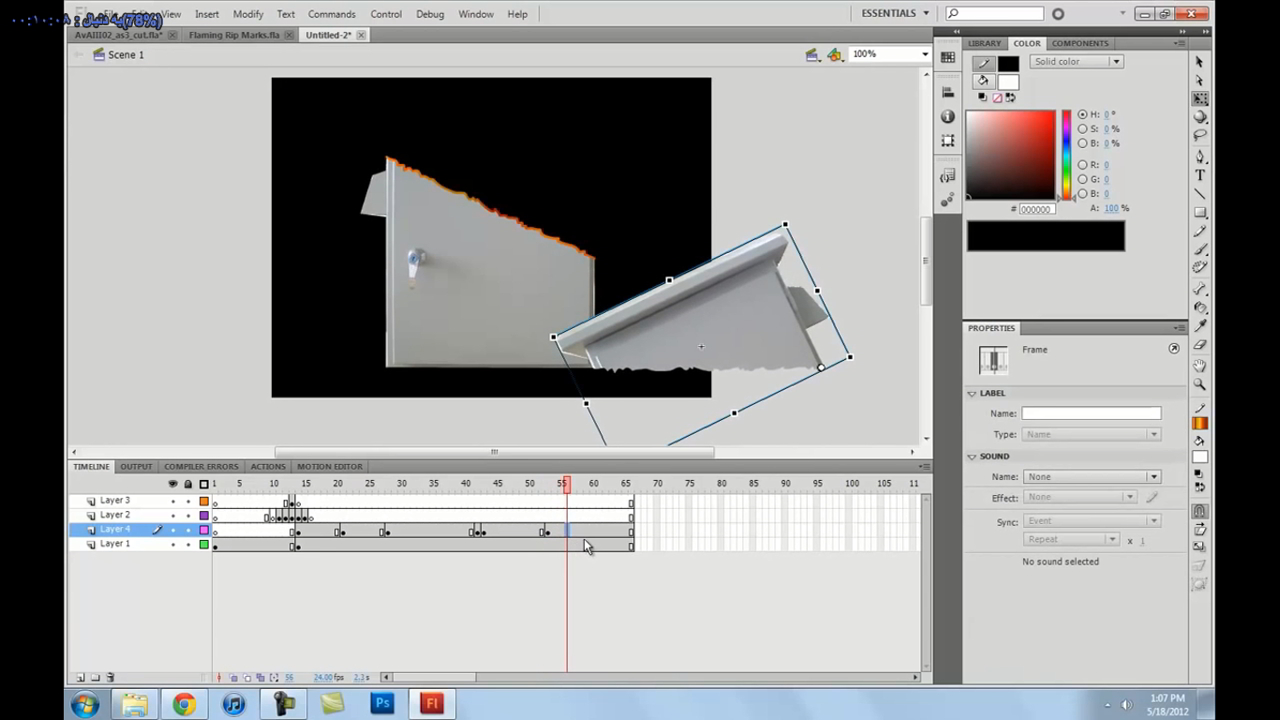This screenshot has width=1280, height=720.
Task: Collapse the SOUND section
Action: coord(971,456)
